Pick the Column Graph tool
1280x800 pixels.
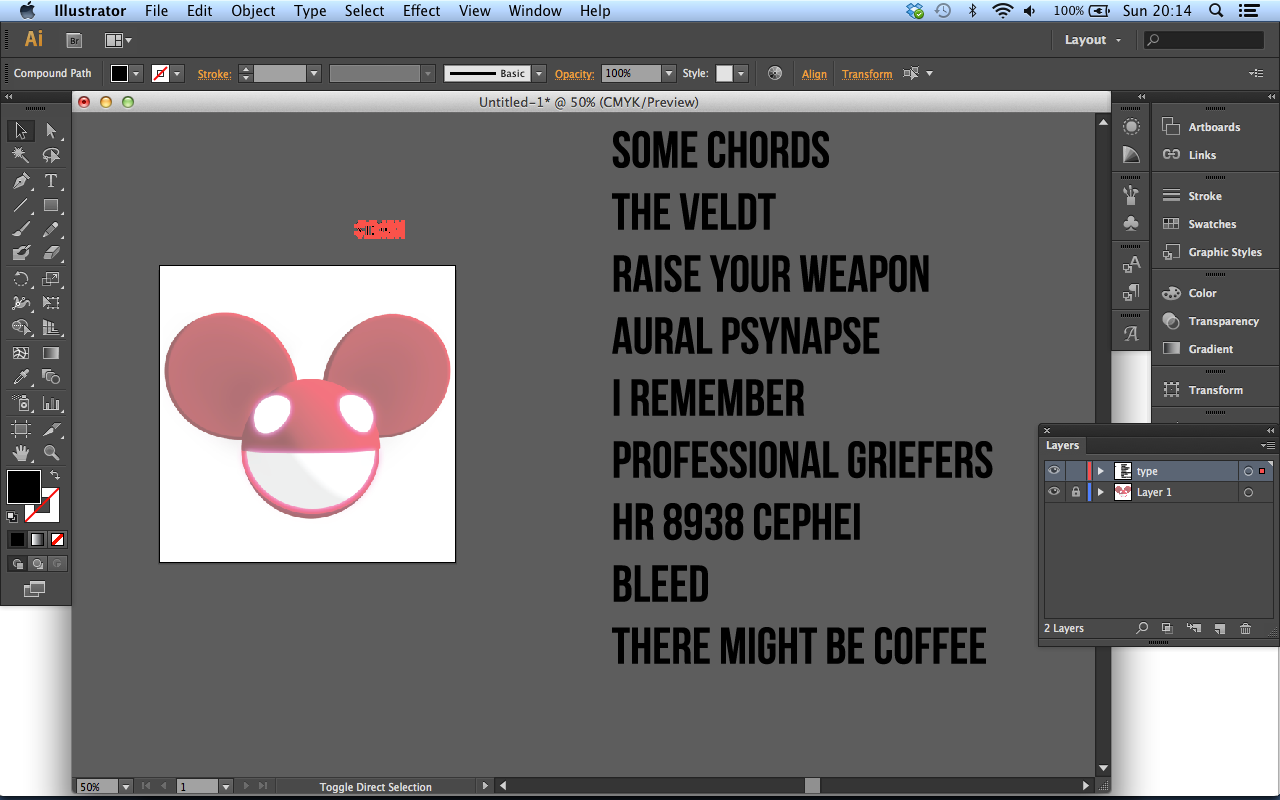(51, 403)
